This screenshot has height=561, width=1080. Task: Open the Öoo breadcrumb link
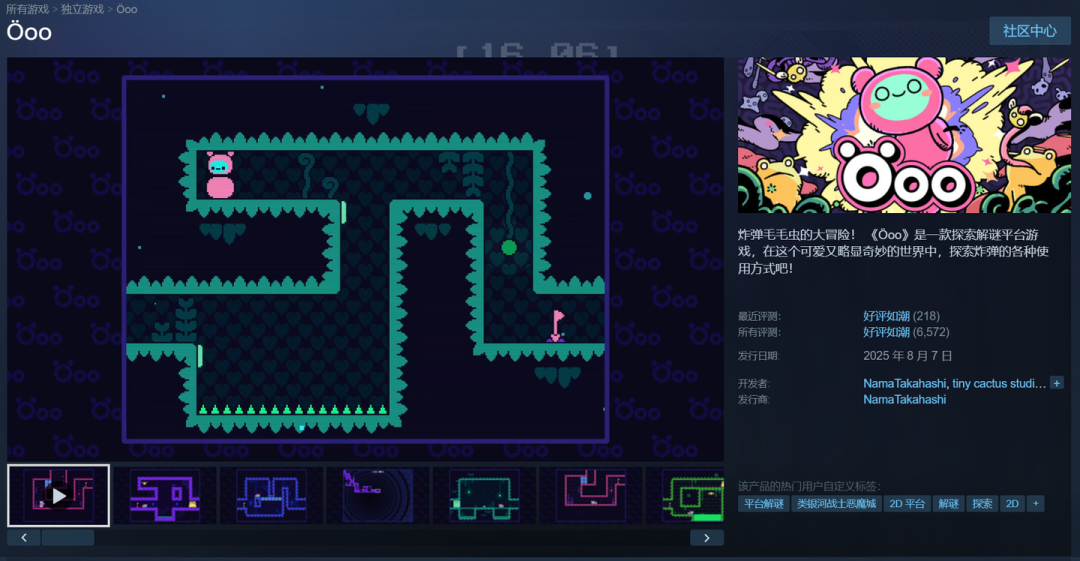coord(127,9)
